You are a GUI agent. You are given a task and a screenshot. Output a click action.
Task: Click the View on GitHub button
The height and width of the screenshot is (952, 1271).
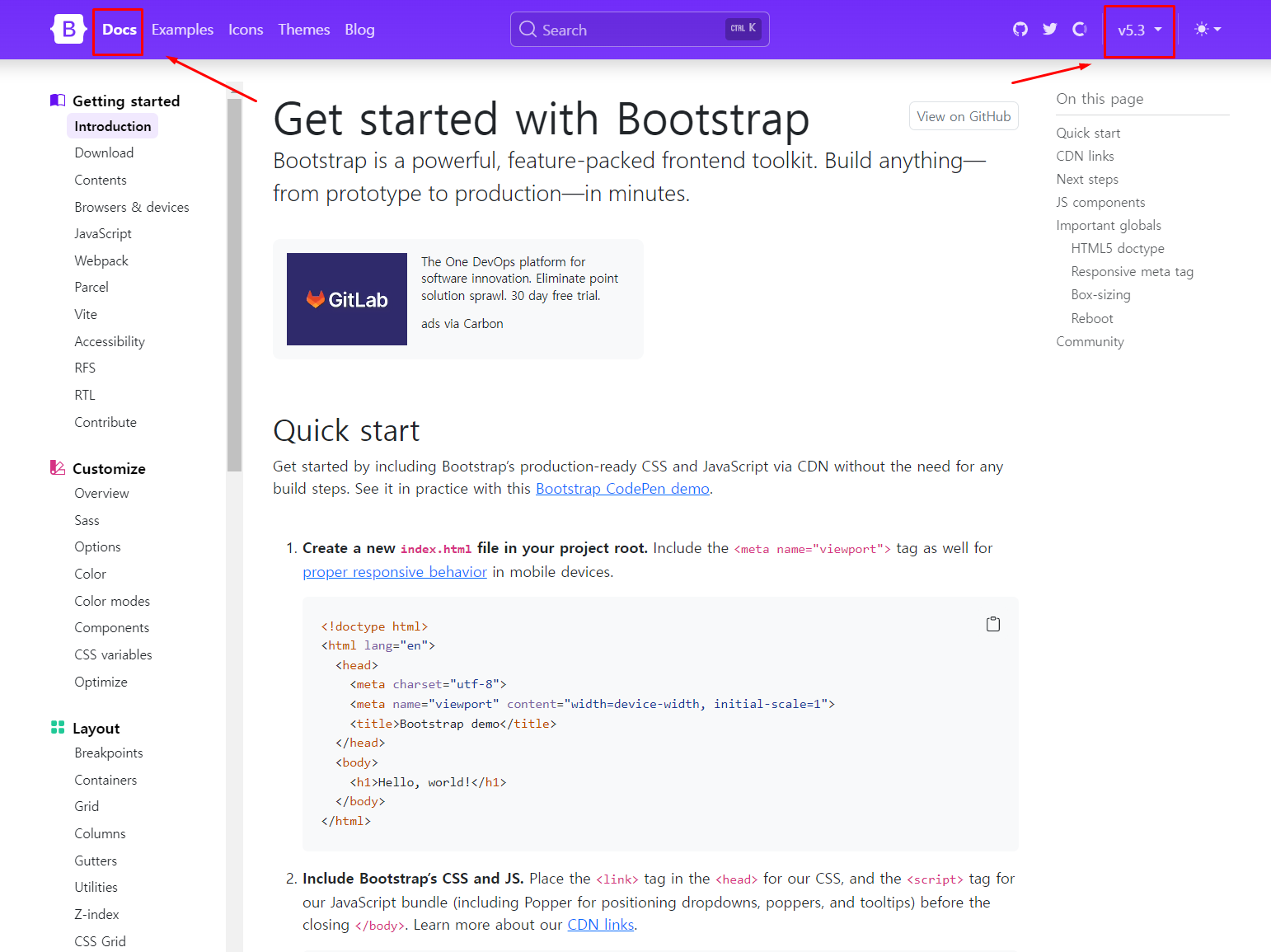pyautogui.click(x=964, y=116)
